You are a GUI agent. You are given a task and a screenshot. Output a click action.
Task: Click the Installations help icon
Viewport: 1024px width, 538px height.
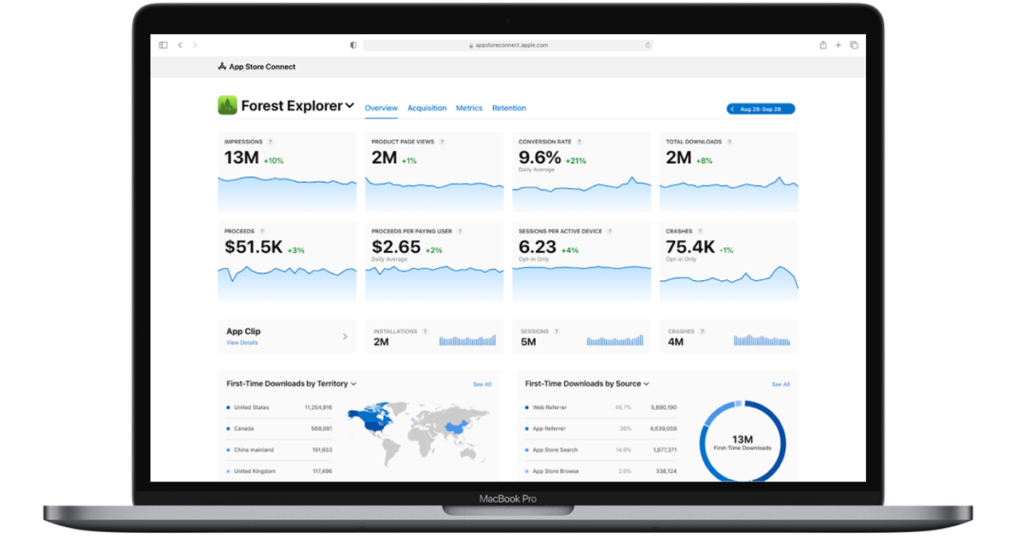pos(425,332)
